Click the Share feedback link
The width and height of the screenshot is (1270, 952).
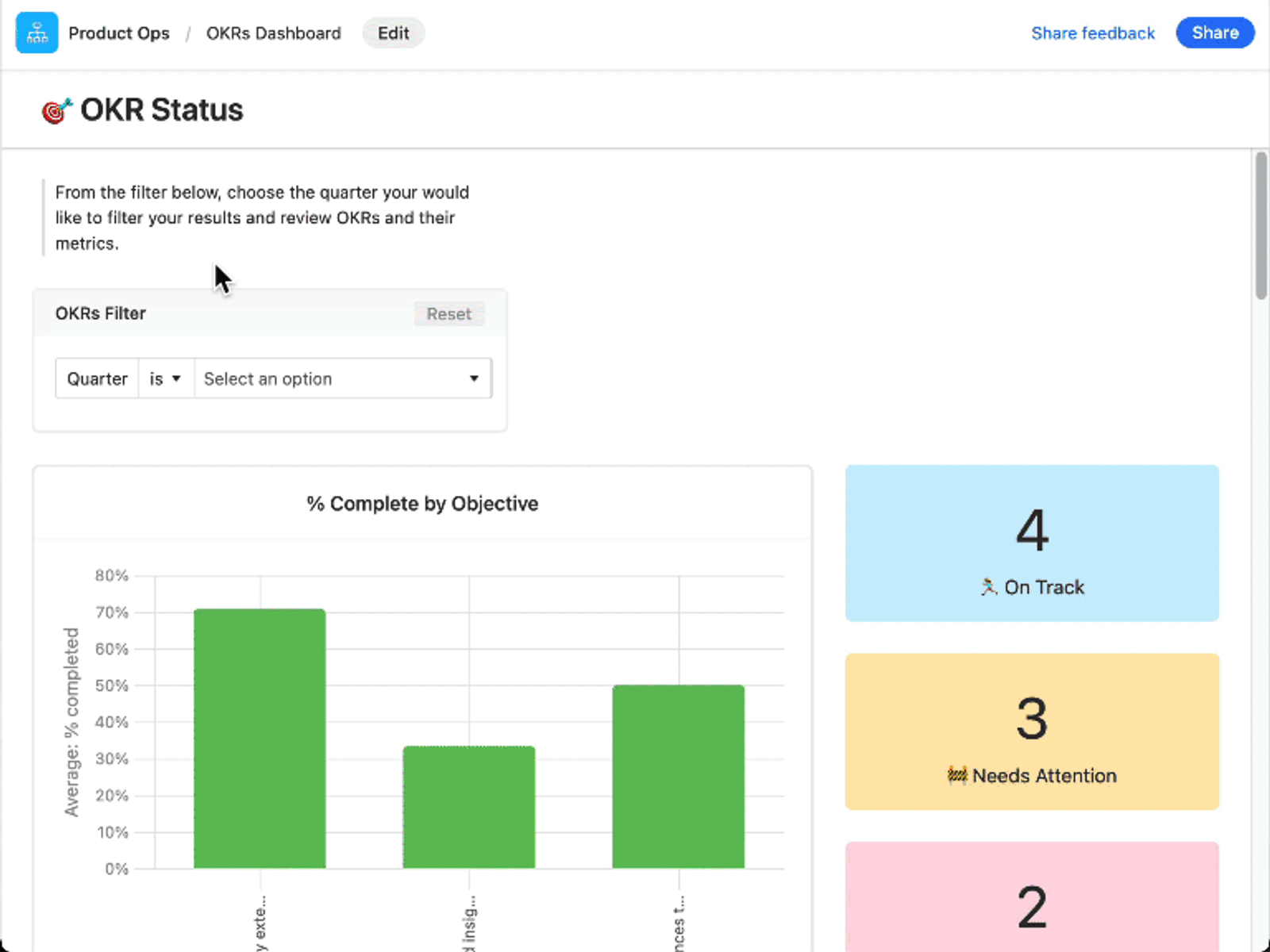click(x=1093, y=33)
